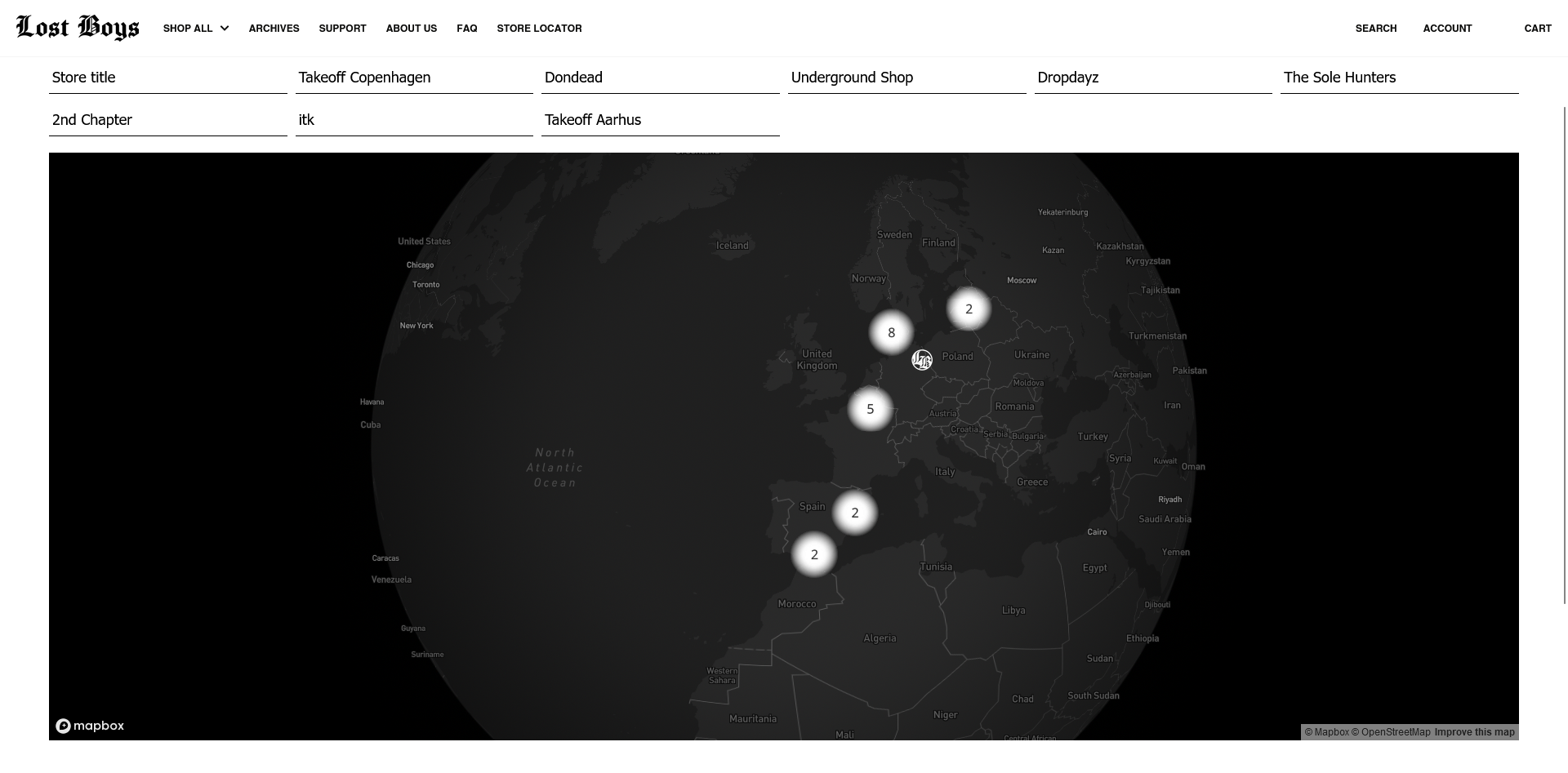Go to the Support page
Screen dimensions: 1568x773
[343, 29]
